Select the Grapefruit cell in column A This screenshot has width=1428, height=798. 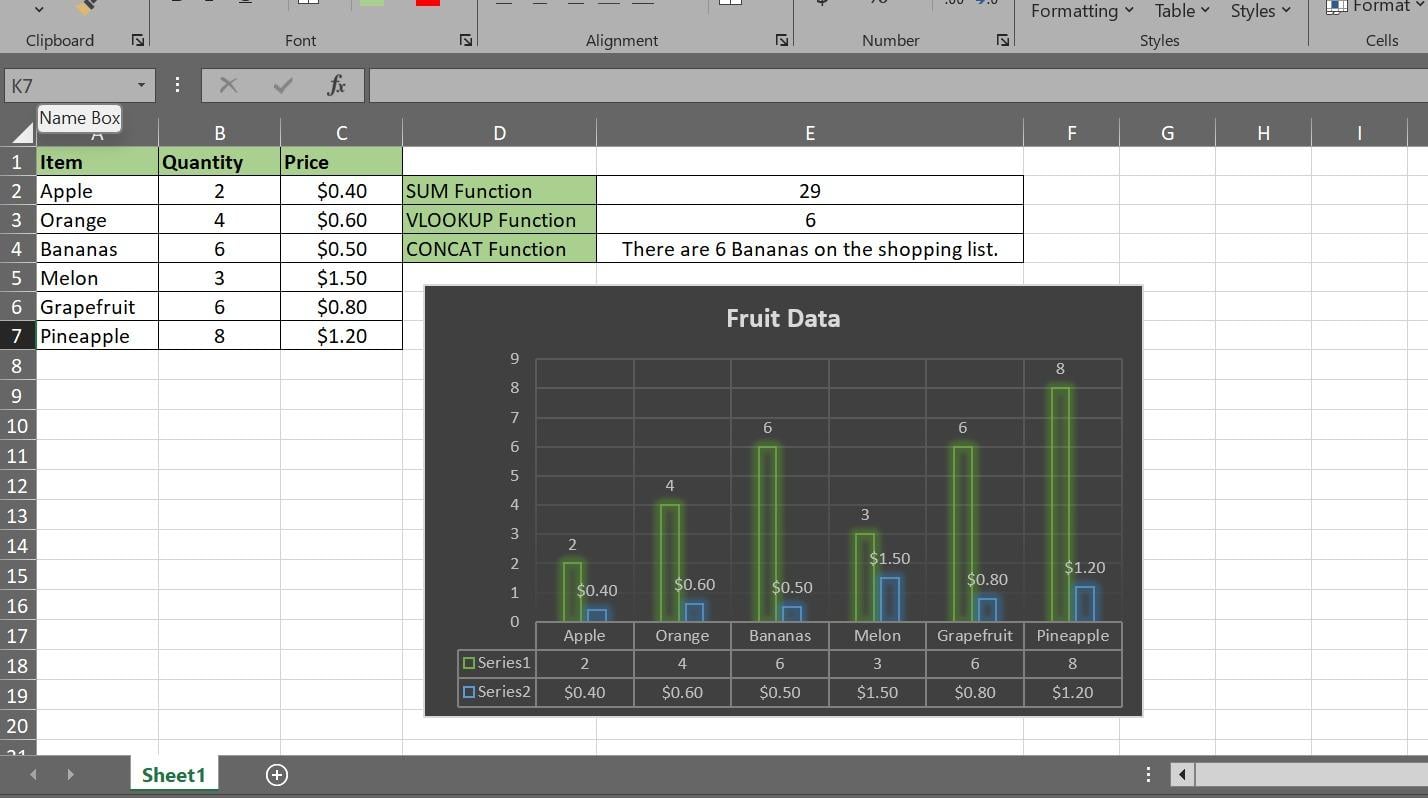pyautogui.click(x=97, y=307)
